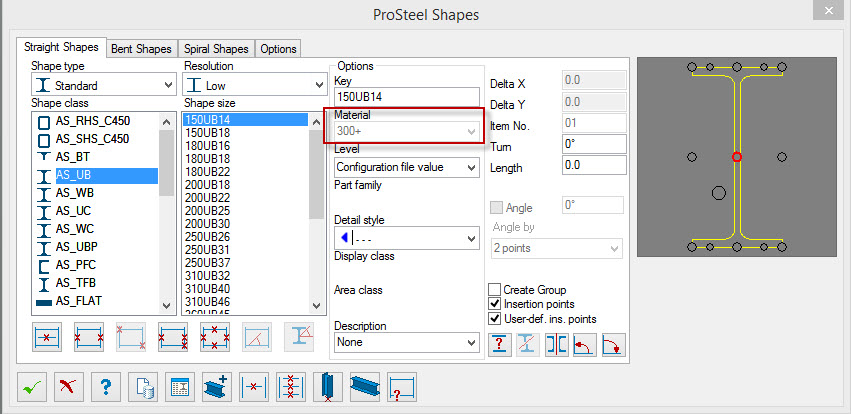Select the two side-points insertion icon
This screenshot has height=414, width=851.
(88, 337)
